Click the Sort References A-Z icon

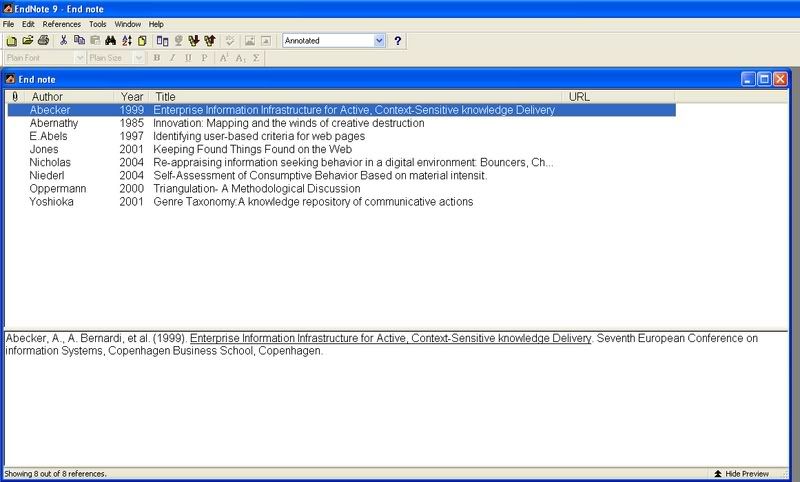(x=127, y=41)
